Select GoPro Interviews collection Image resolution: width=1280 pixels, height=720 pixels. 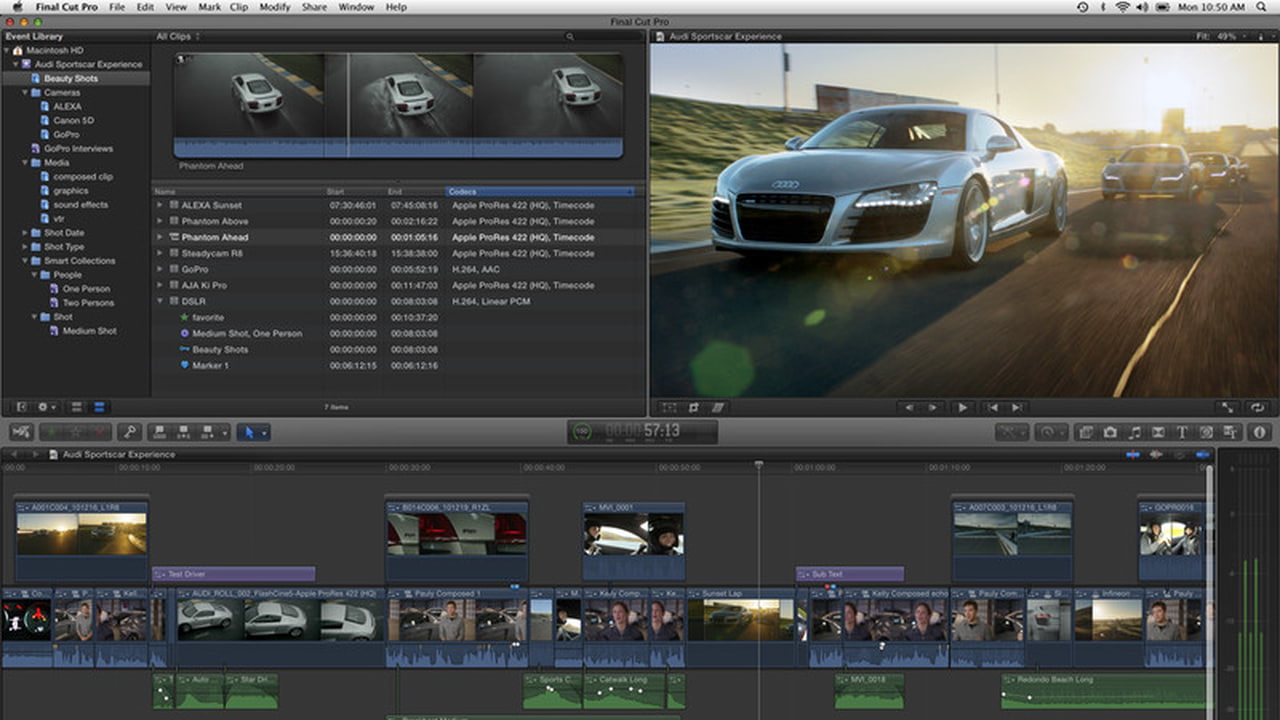click(78, 148)
